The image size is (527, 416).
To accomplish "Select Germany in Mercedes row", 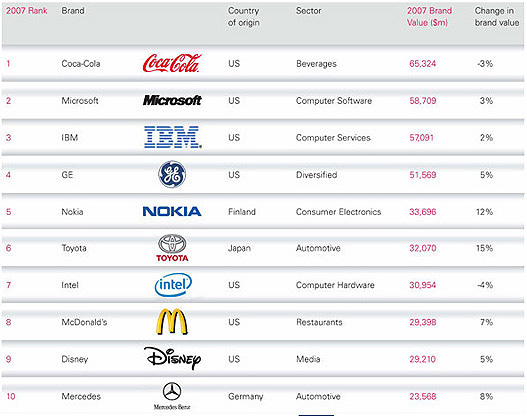I will pos(246,397).
